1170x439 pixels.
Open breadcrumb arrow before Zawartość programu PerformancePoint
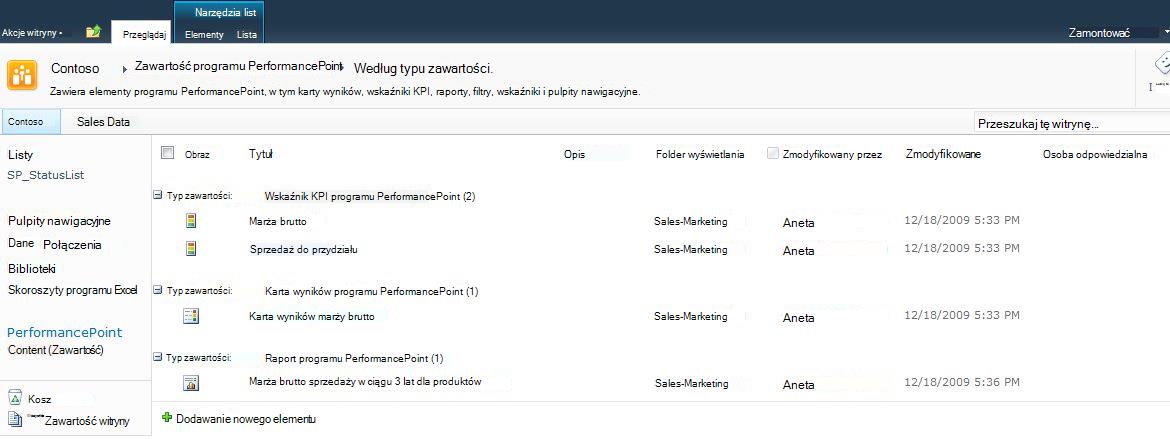pyautogui.click(x=125, y=69)
